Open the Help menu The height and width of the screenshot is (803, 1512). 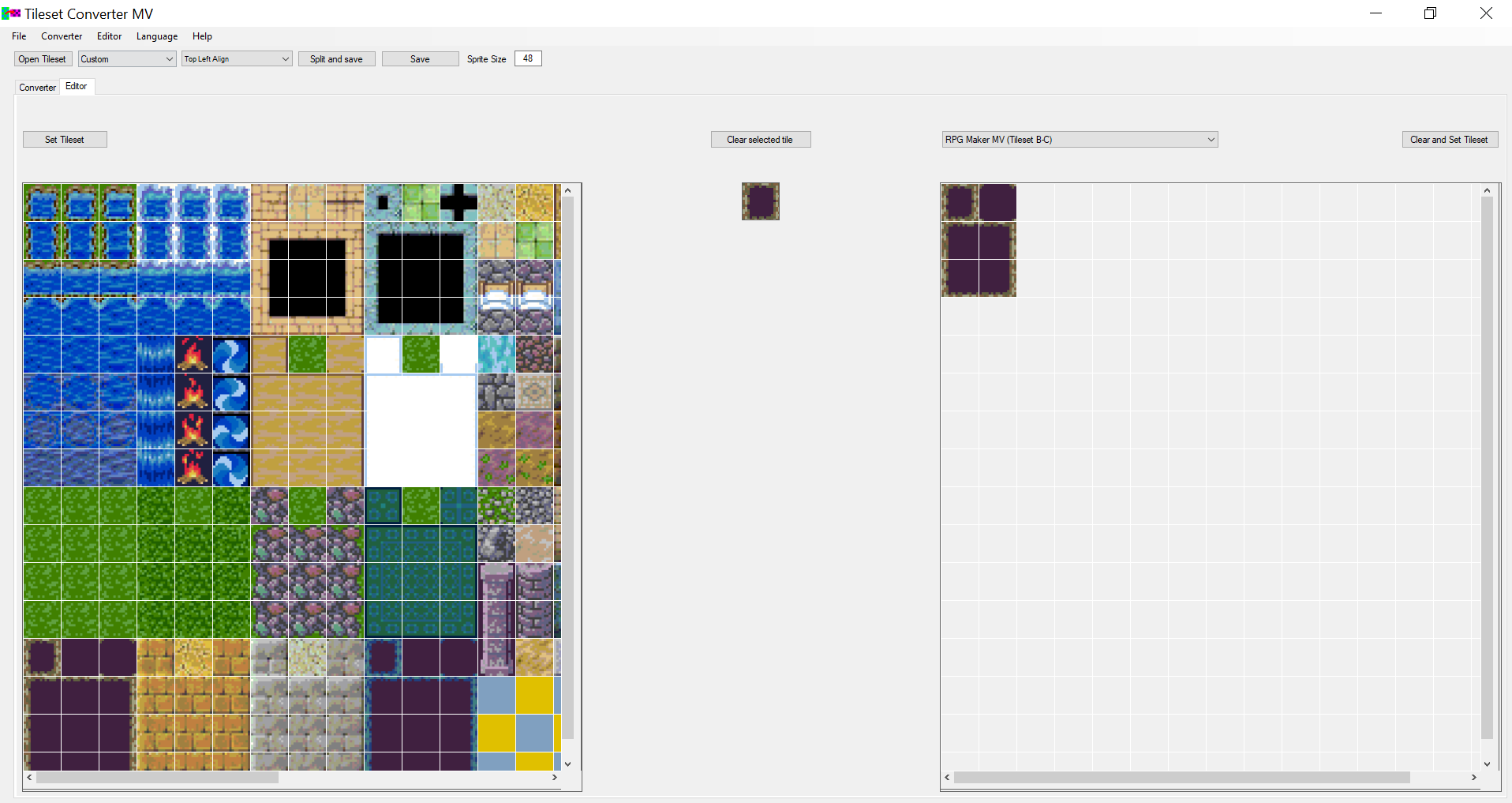tap(202, 36)
